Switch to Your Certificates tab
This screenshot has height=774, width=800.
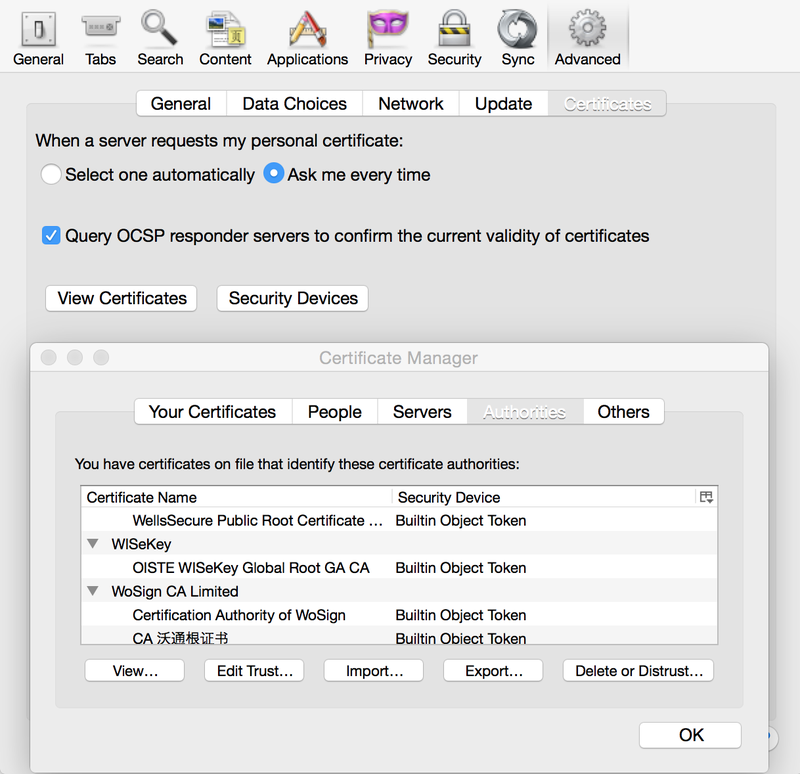(x=213, y=412)
